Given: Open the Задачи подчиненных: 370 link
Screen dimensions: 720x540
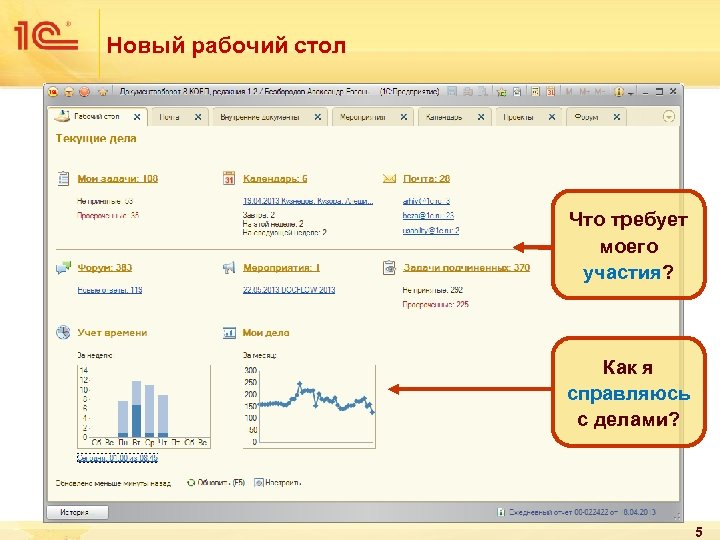Looking at the screenshot, I should coord(467,267).
